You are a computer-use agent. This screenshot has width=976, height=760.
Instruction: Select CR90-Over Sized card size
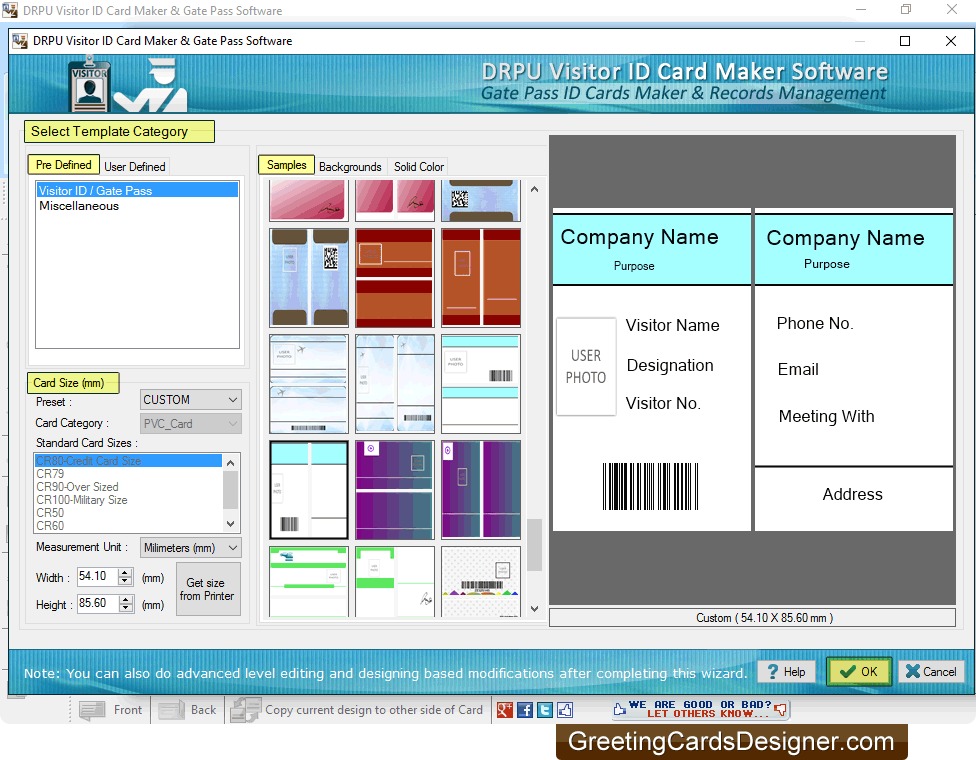128,487
